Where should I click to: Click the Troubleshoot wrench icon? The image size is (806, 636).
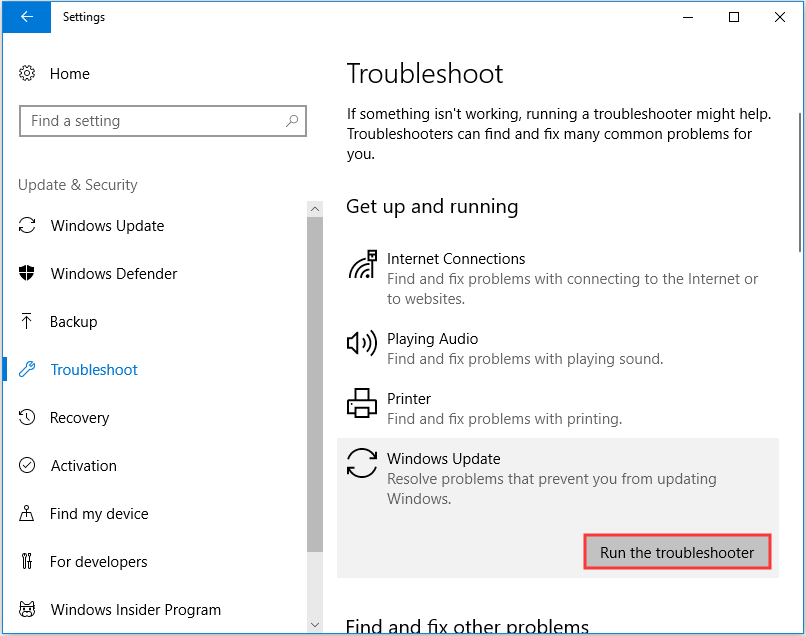pos(29,369)
